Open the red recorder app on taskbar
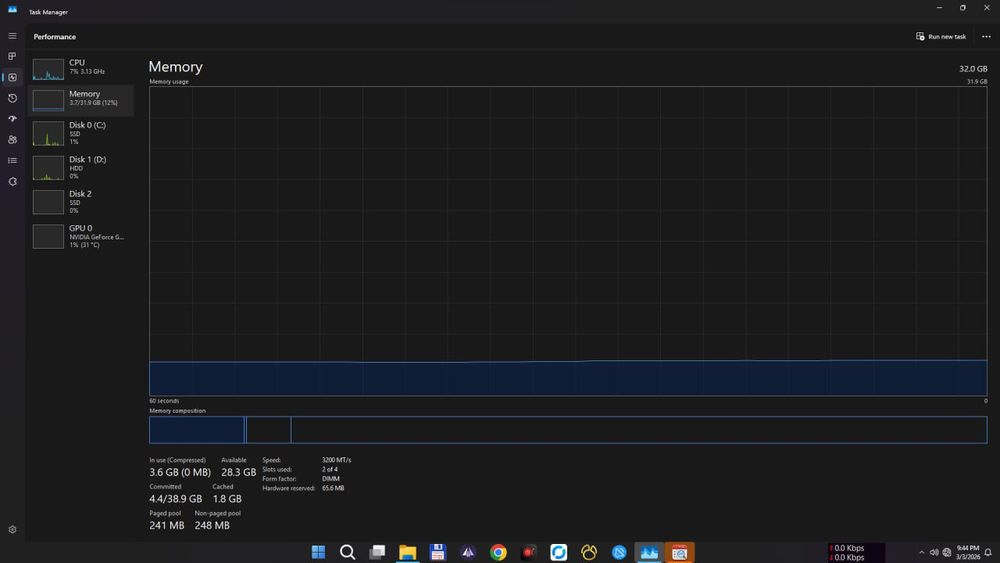Image resolution: width=1000 pixels, height=563 pixels. click(x=528, y=552)
